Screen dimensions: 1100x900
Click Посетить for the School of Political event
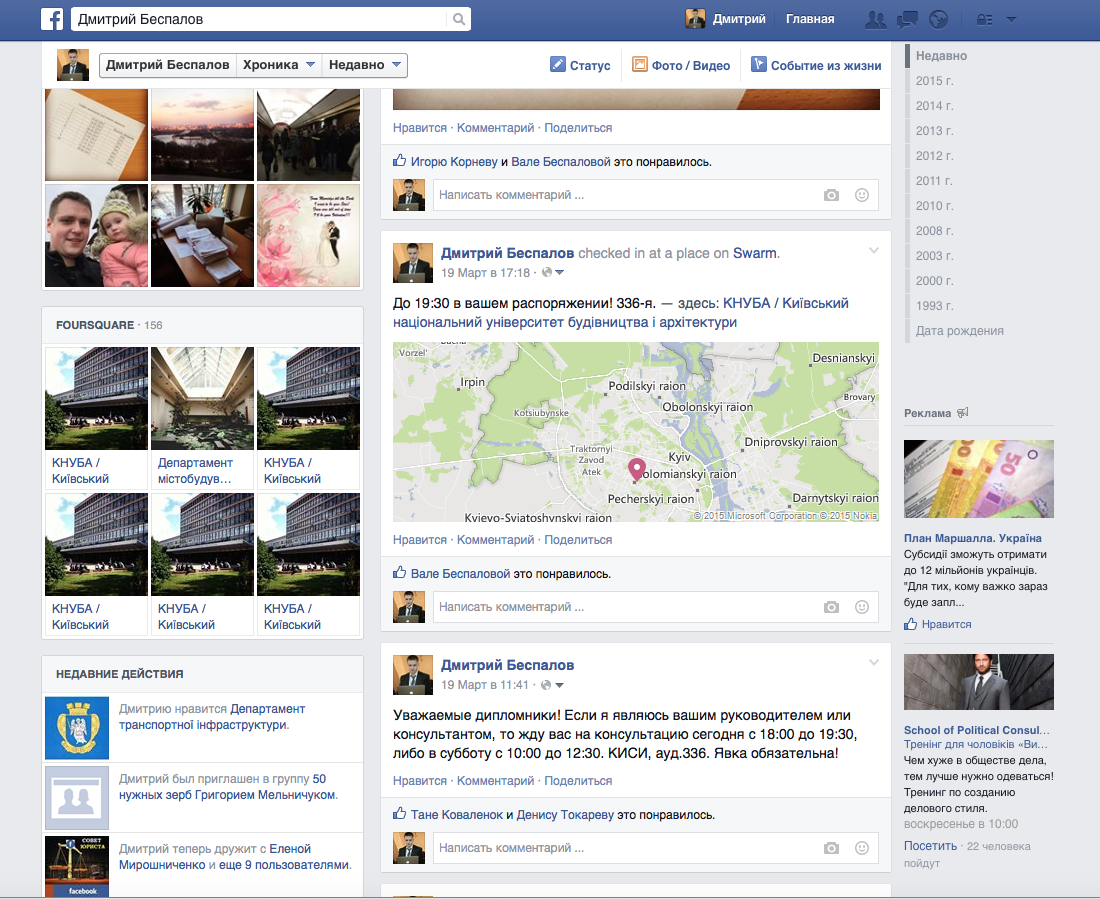pyautogui.click(x=930, y=846)
